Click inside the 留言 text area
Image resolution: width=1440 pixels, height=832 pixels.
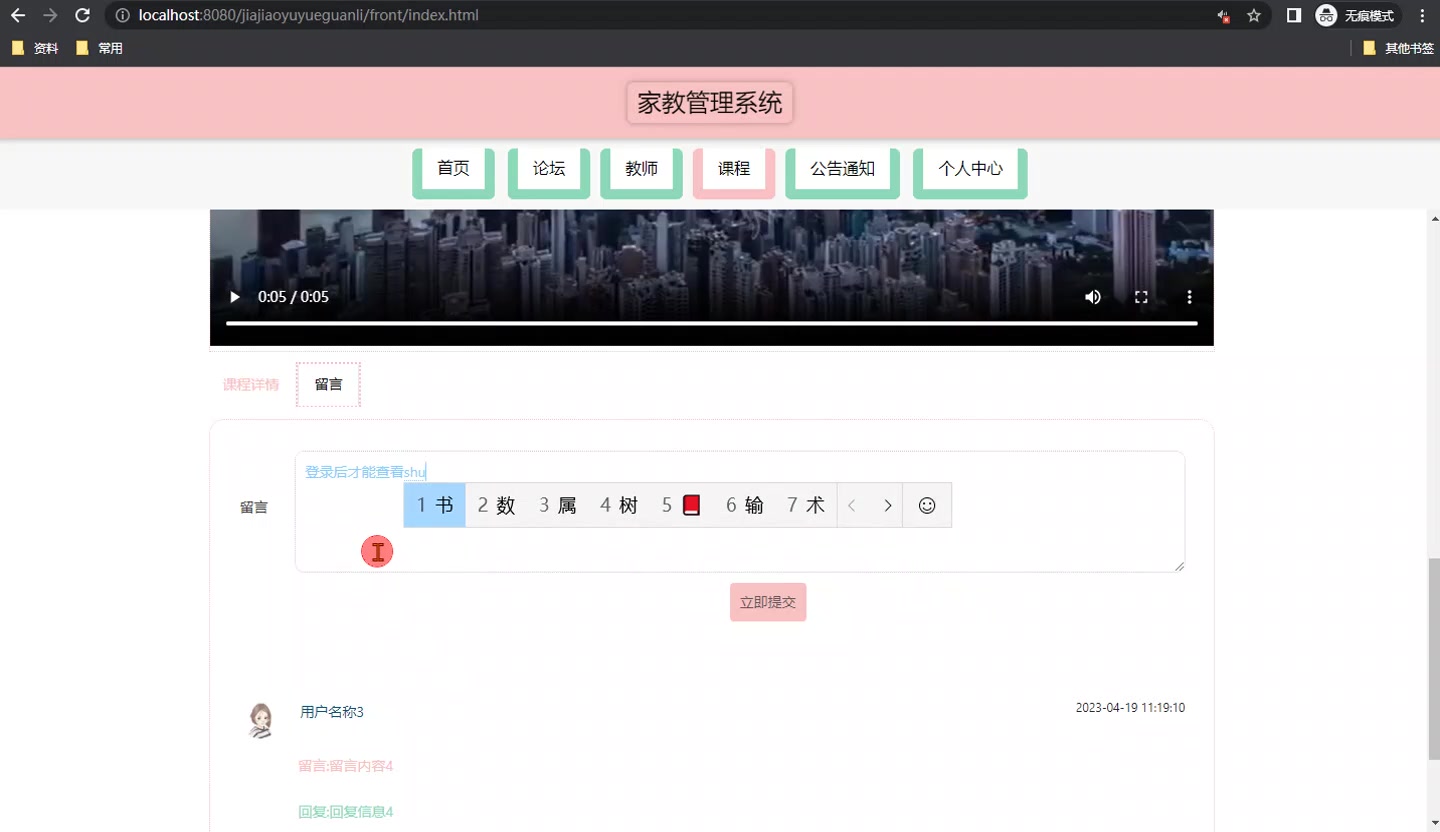coord(740,512)
